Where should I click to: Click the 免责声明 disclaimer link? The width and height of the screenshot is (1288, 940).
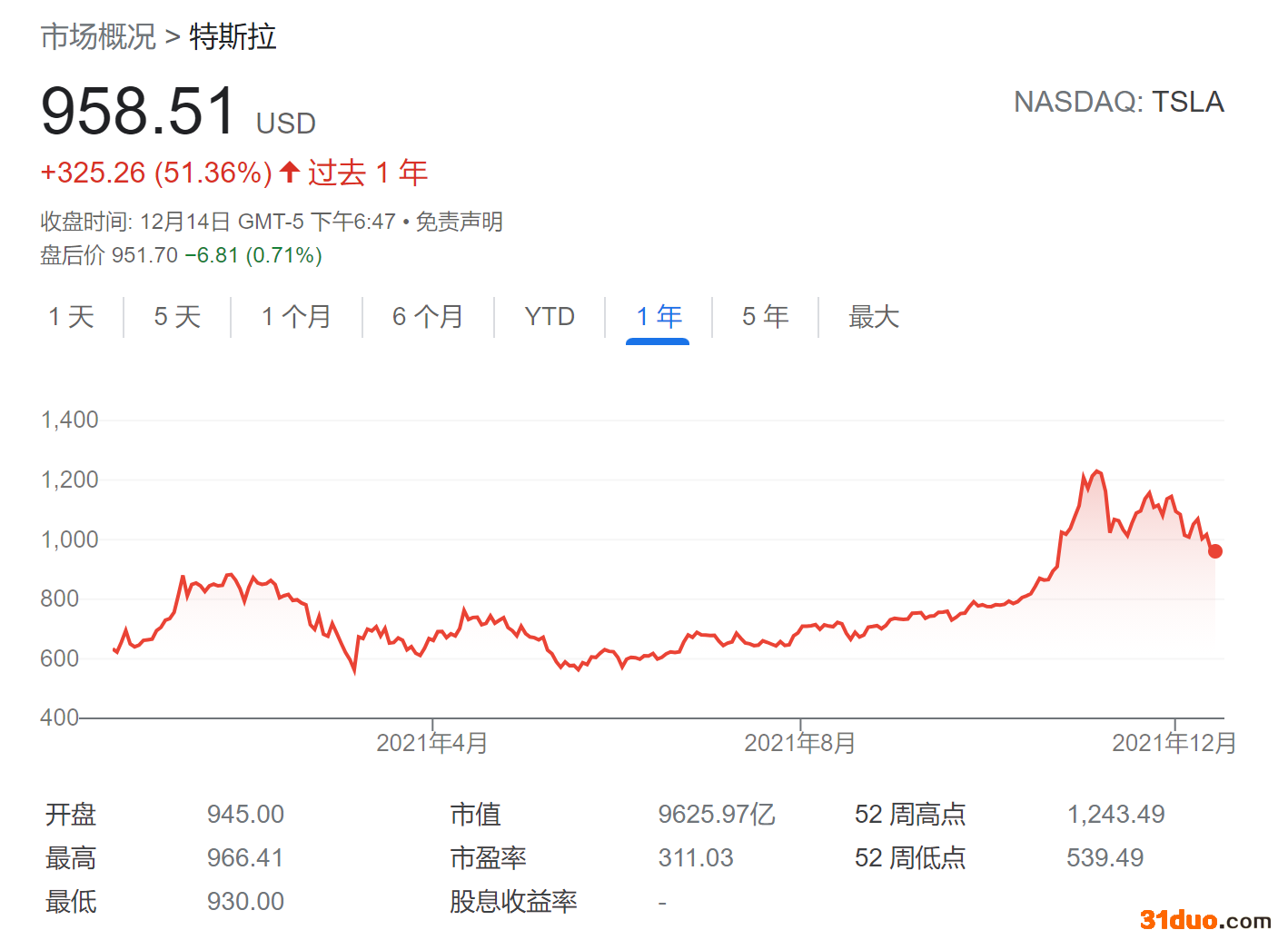(459, 222)
